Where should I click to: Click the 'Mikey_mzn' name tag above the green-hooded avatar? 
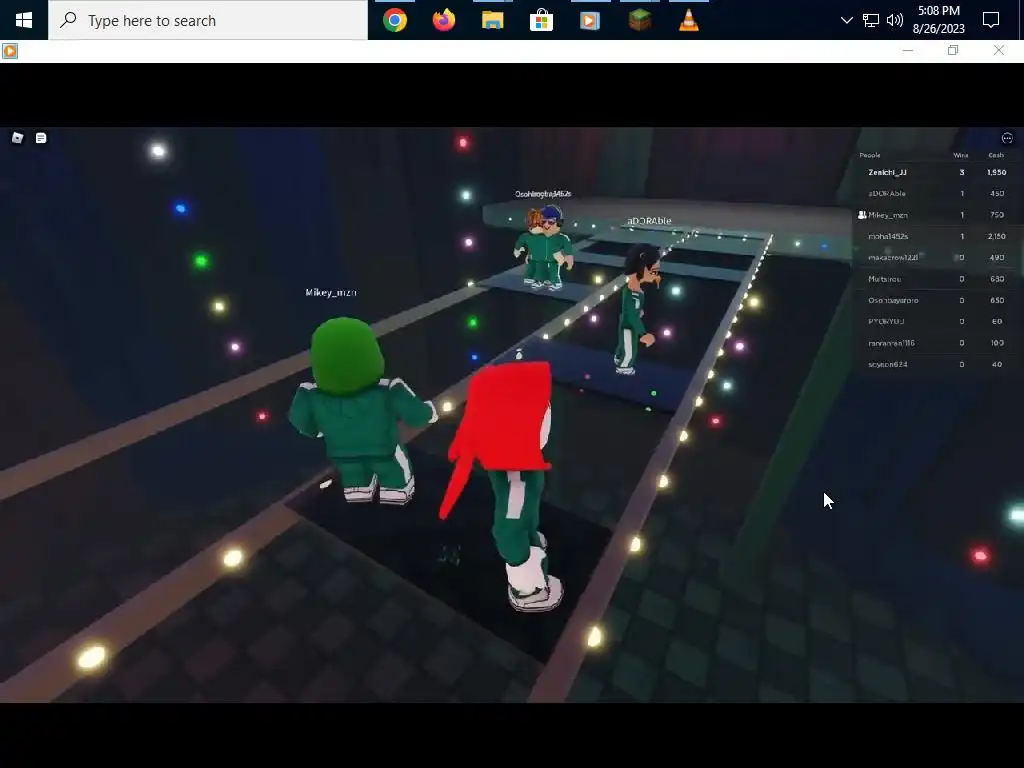coord(331,293)
